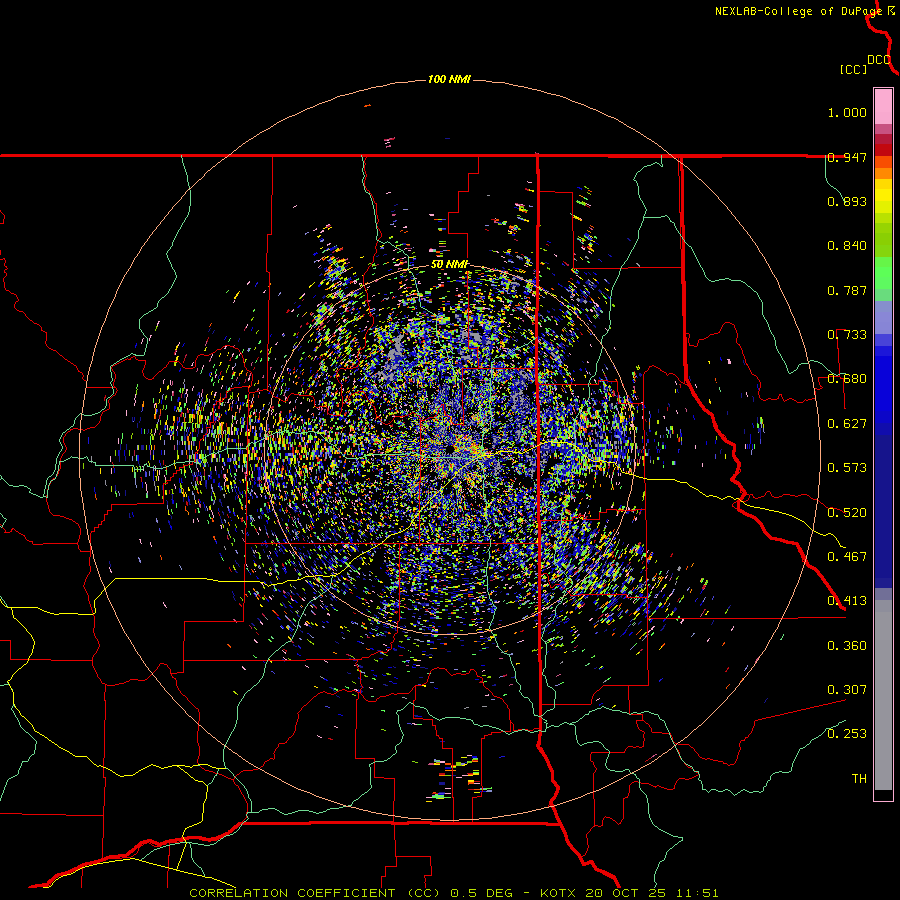The image size is (900, 900).
Task: Select the 0.520 legend value
Action: point(847,513)
